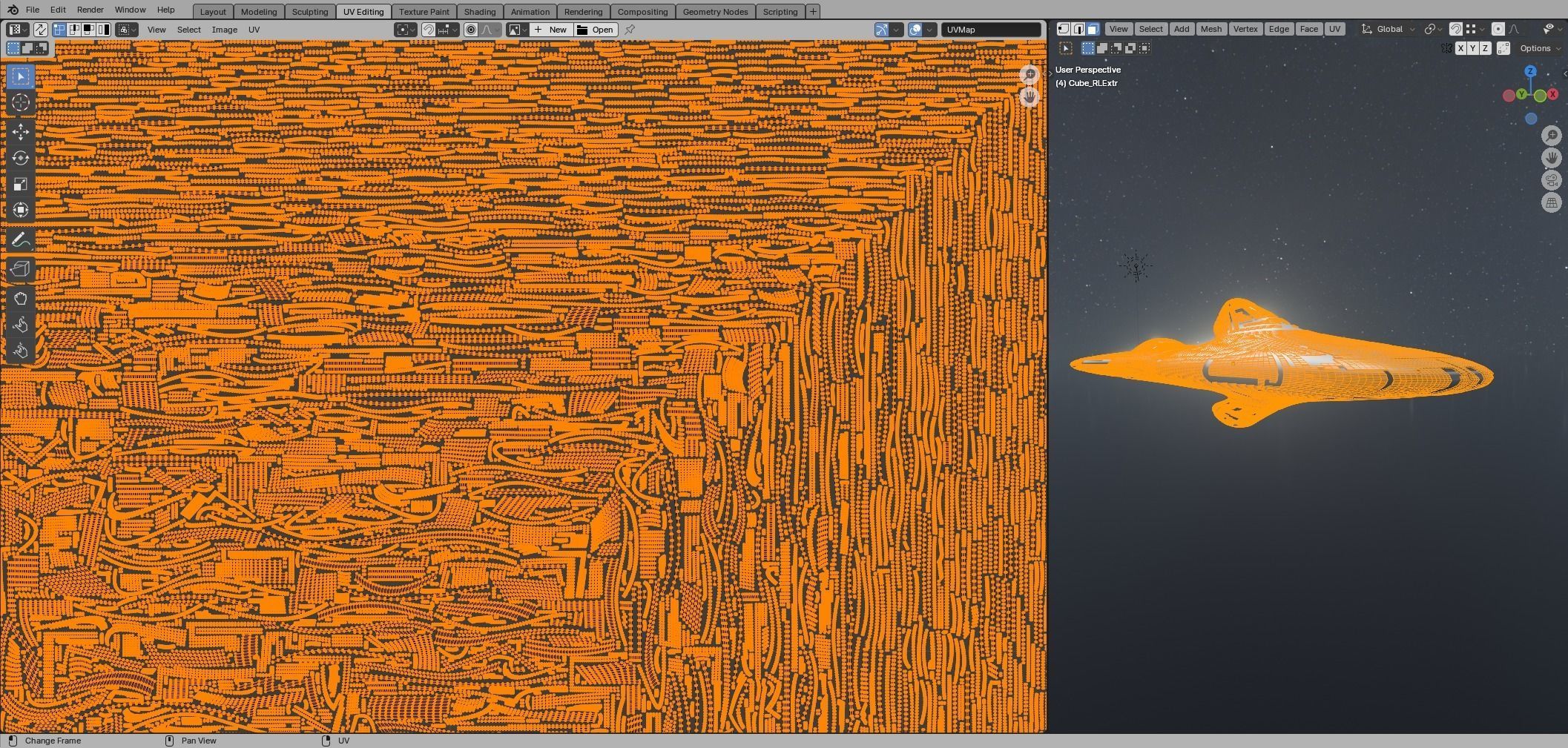Click the Vertex menu button in viewport
Viewport: 1568px width, 748px height.
point(1245,29)
